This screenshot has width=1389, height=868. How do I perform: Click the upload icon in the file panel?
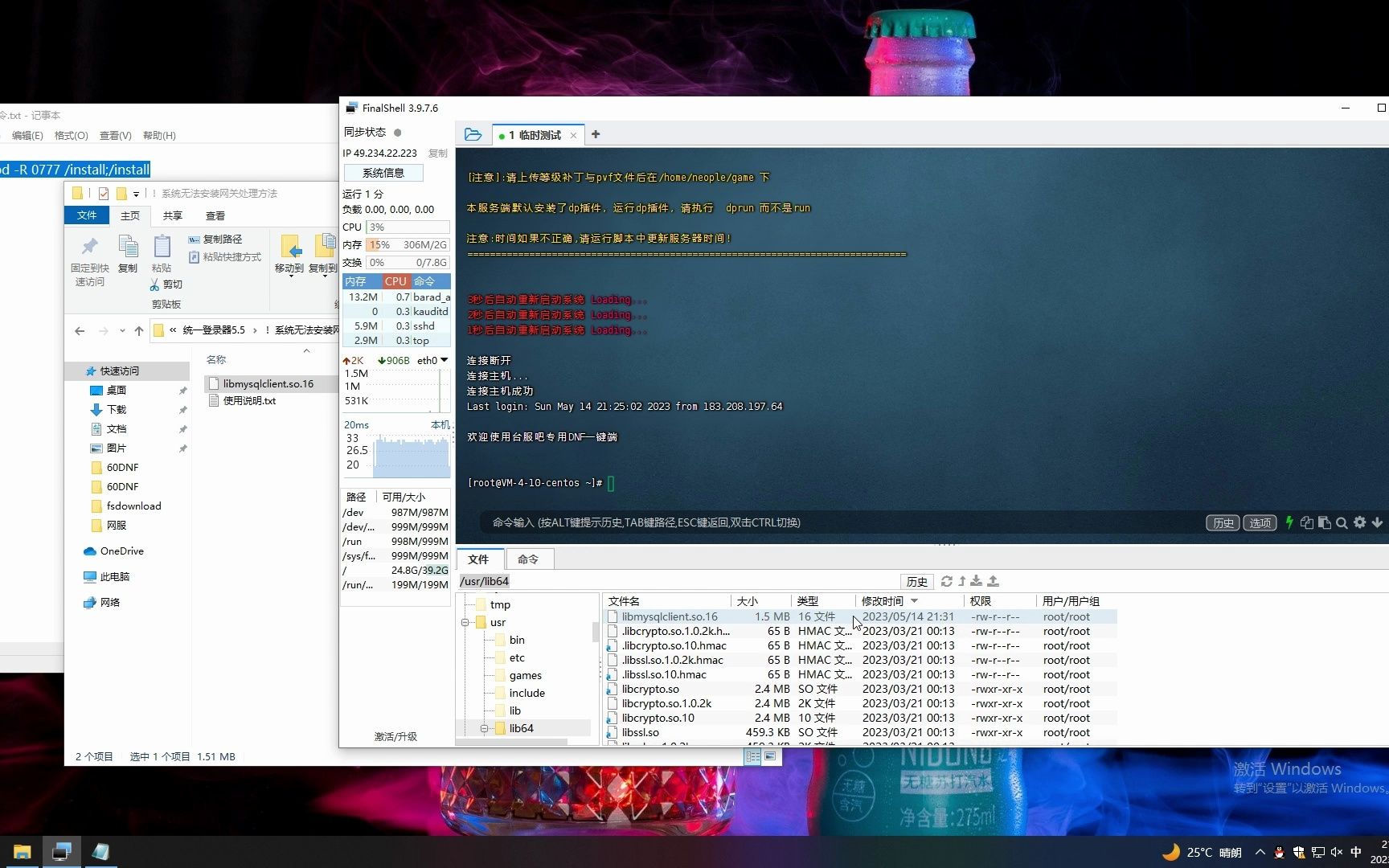point(993,581)
